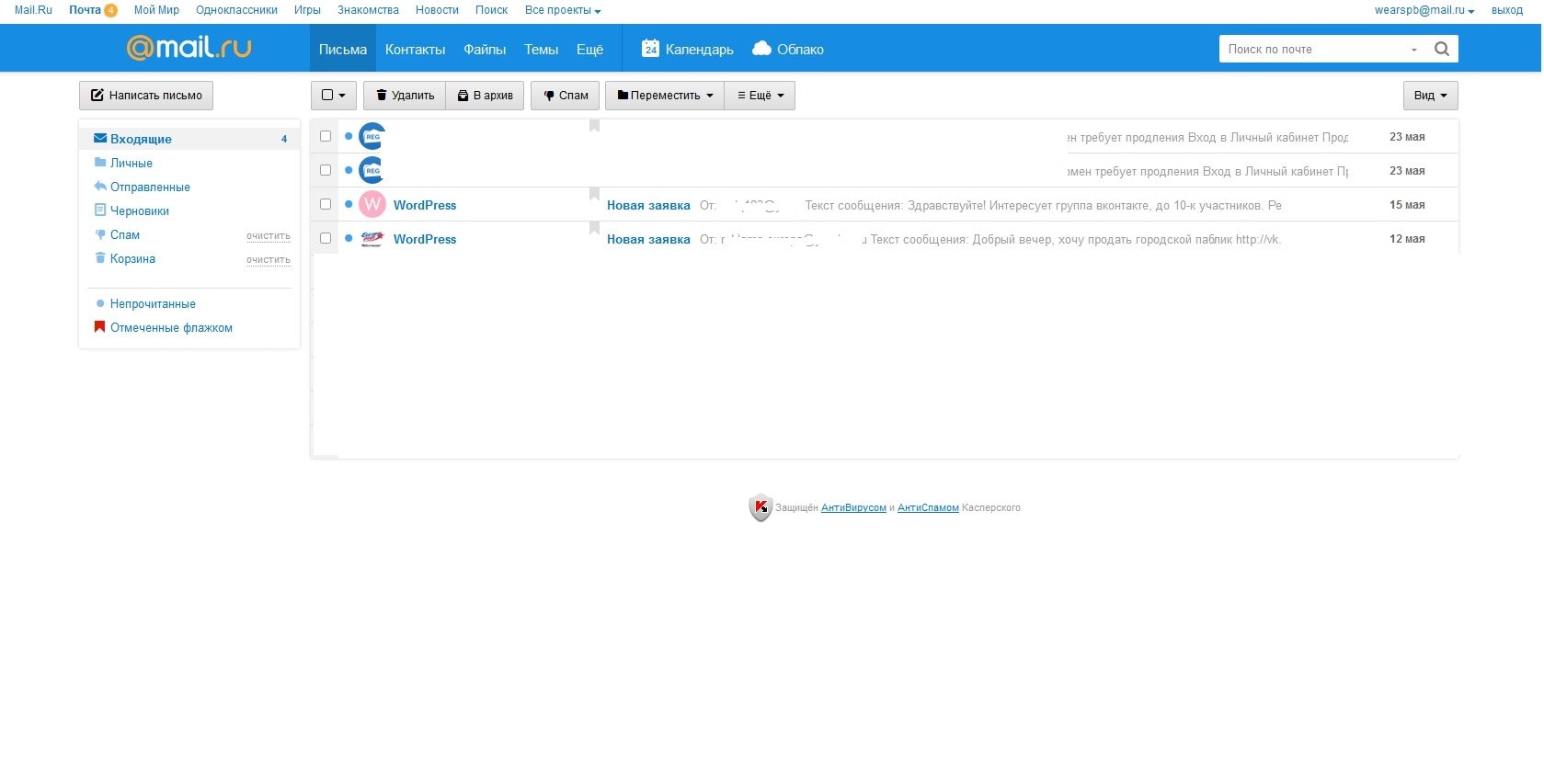This screenshot has width=1544, height=784.
Task: Open the Вид view dropdown
Action: pos(1430,96)
